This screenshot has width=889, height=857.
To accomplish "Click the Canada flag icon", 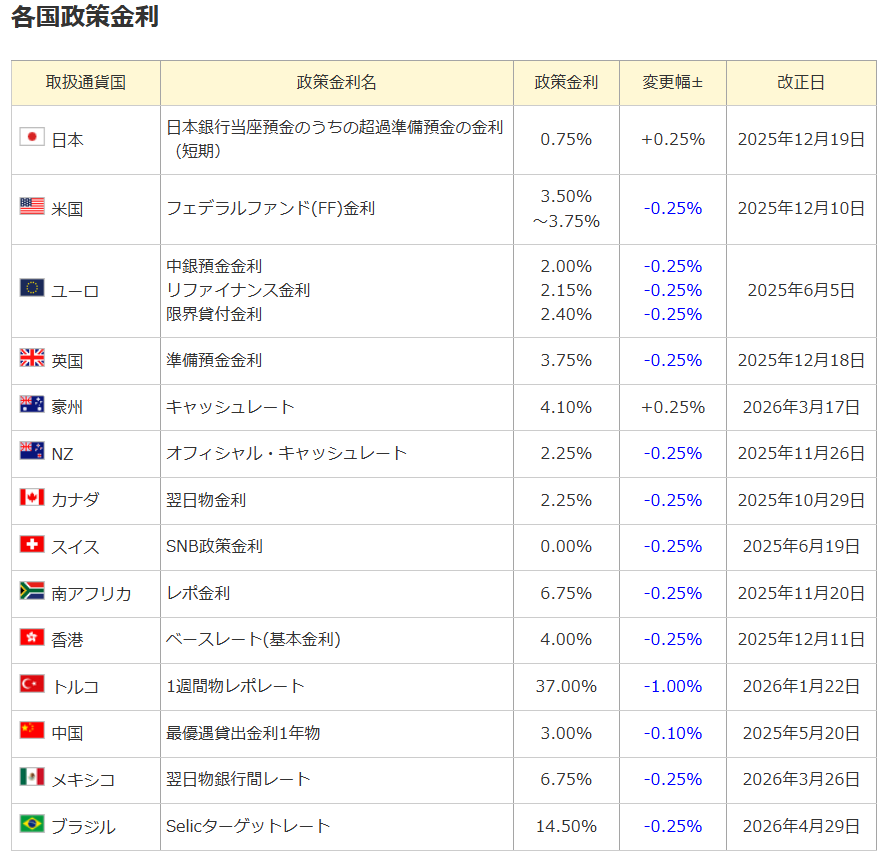I will point(32,497).
